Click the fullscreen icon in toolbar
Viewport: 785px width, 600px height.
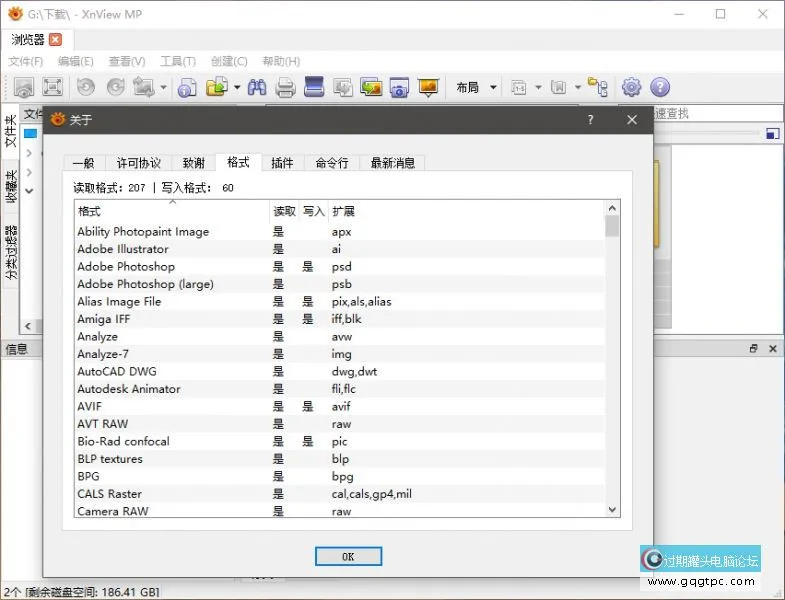pos(53,87)
